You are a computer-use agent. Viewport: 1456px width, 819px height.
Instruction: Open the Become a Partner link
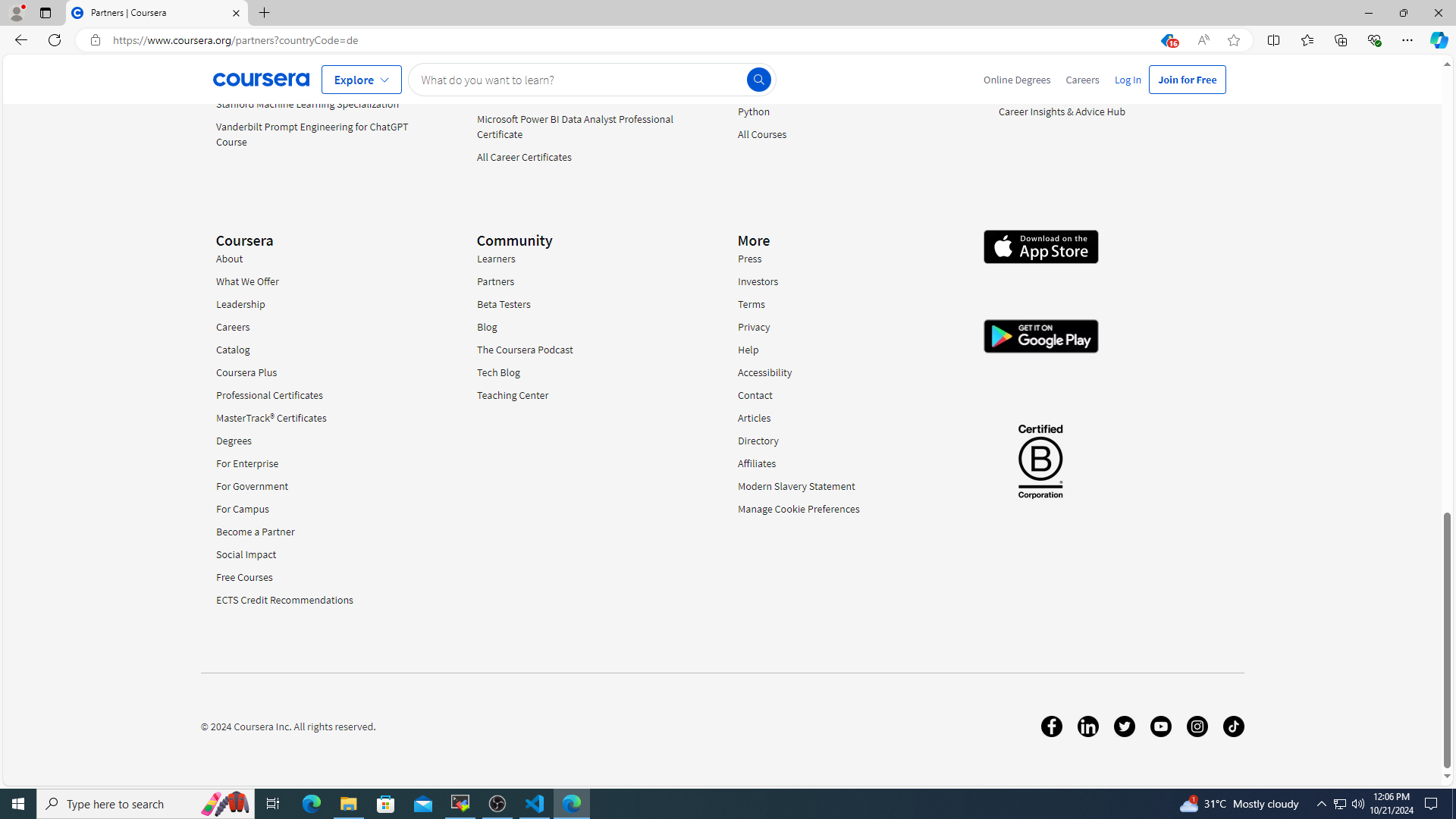click(255, 532)
